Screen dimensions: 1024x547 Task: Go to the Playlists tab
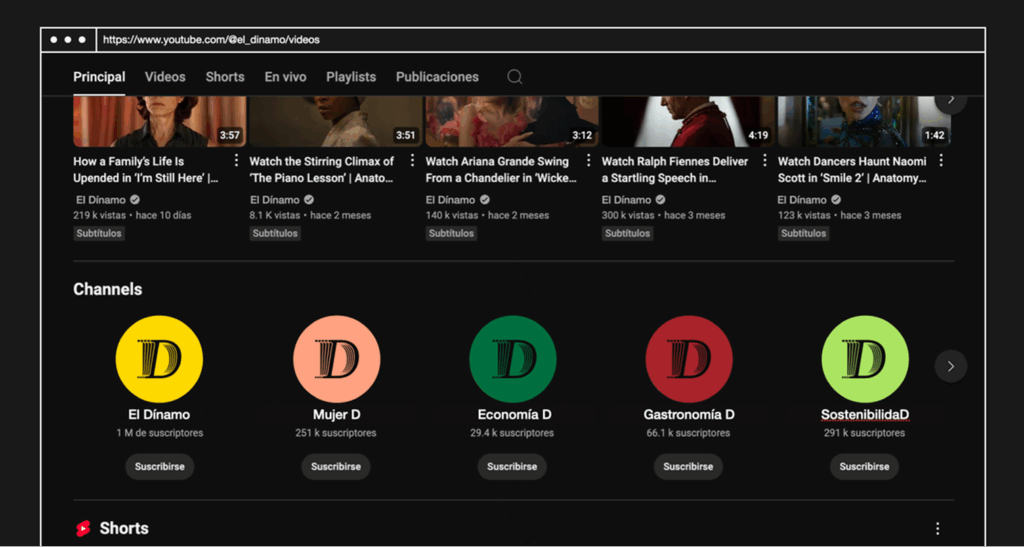pyautogui.click(x=351, y=77)
